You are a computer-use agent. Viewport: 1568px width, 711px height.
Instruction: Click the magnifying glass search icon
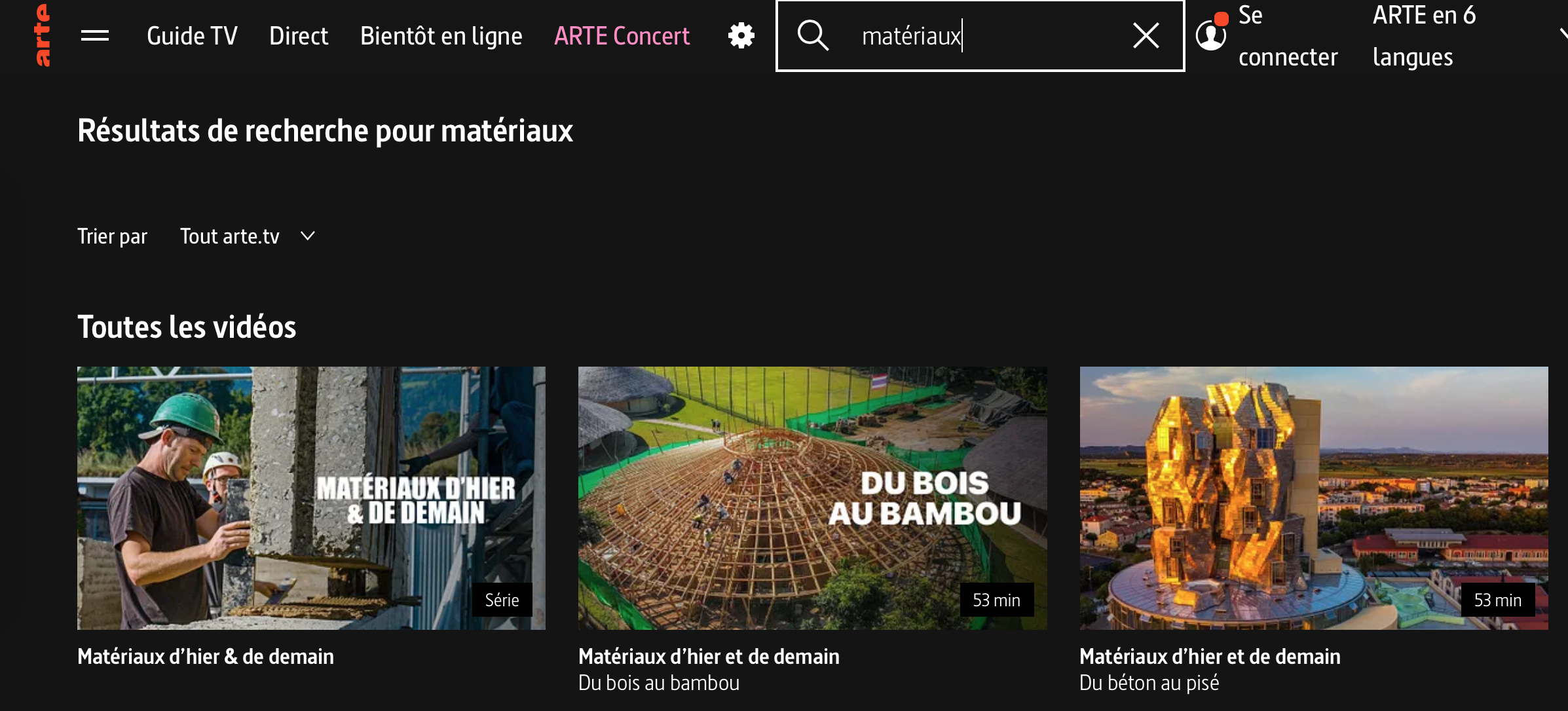pos(813,35)
